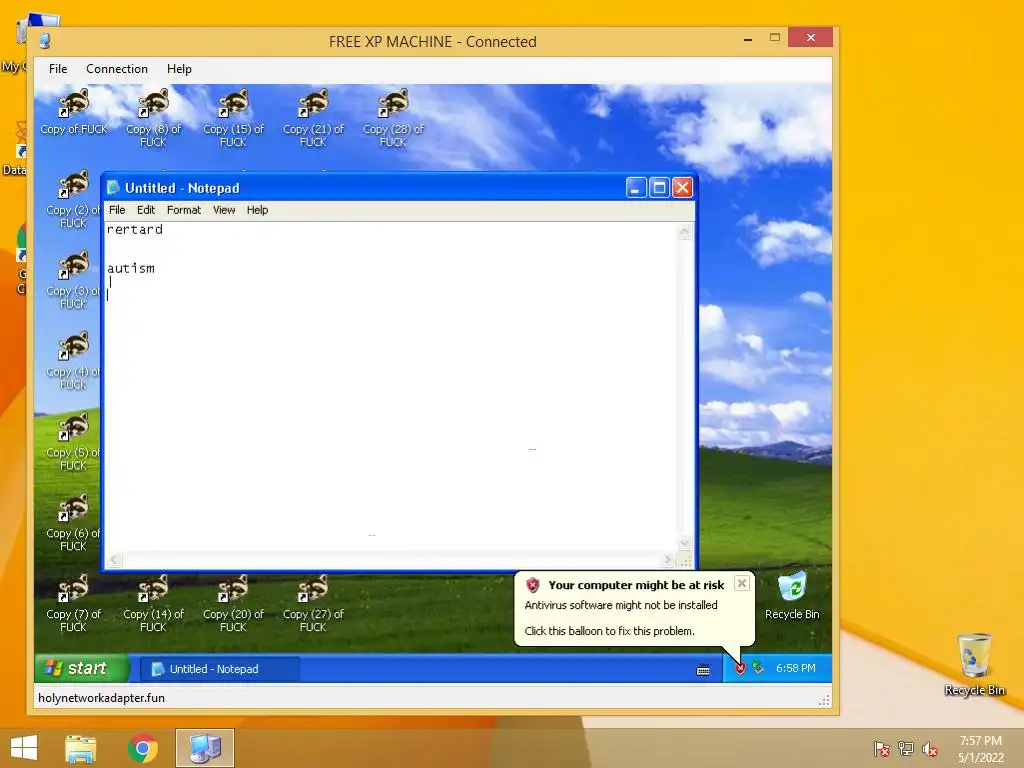Image resolution: width=1024 pixels, height=768 pixels.
Task: Open the on-screen keyboard icon in XP taskbar
Action: coord(703,669)
